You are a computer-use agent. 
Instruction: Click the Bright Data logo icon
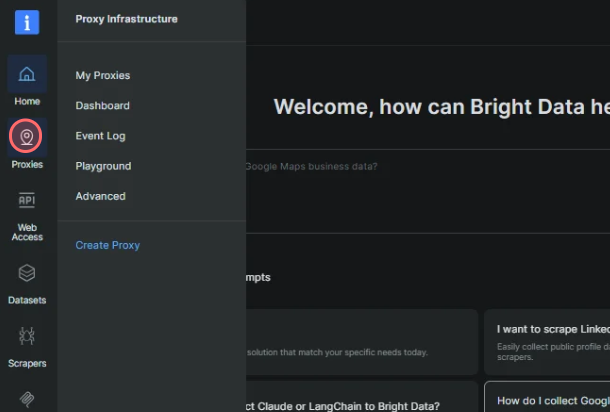point(27,22)
